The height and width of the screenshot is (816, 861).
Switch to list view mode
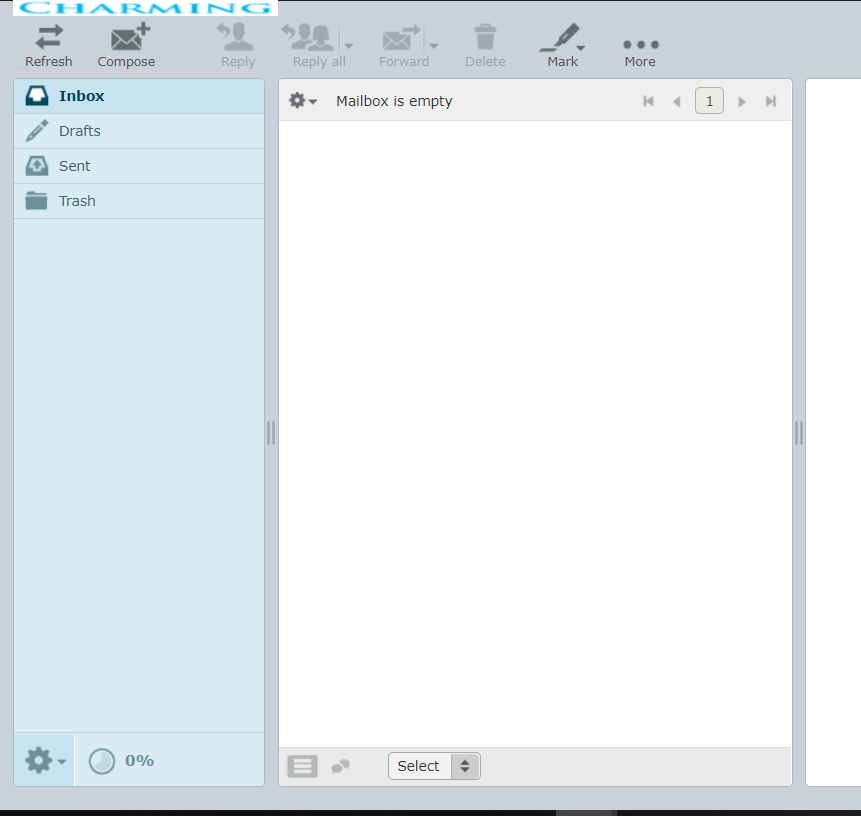click(303, 766)
